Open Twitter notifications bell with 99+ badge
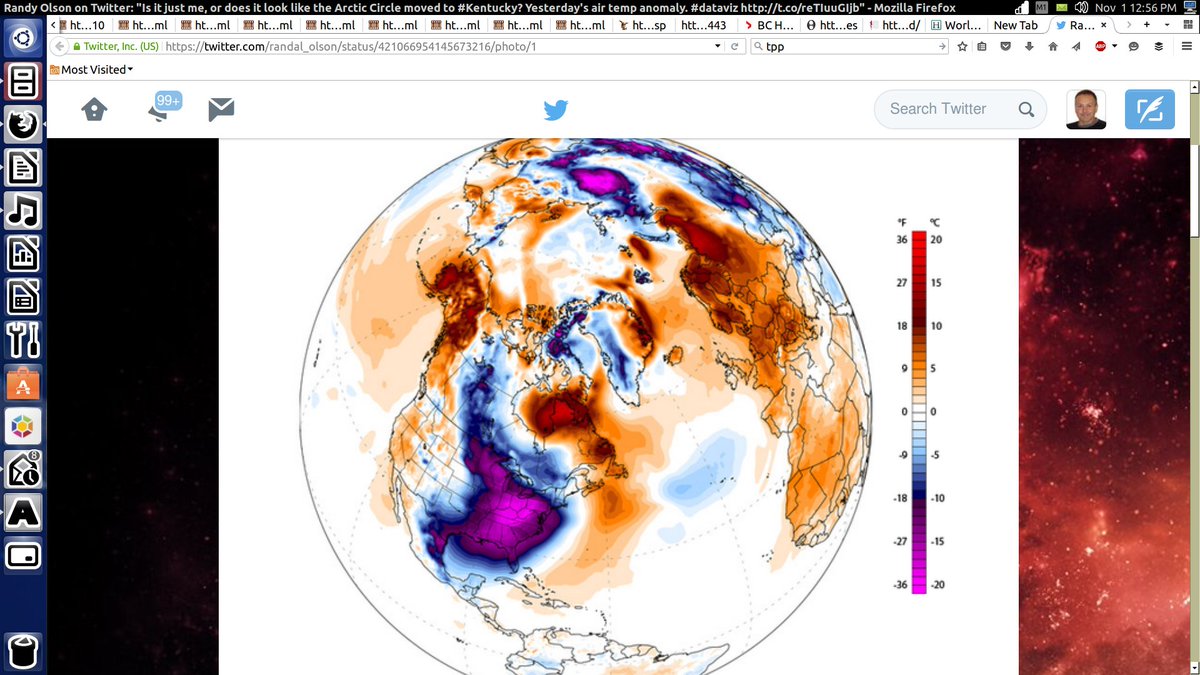This screenshot has height=675, width=1200. coord(164,107)
